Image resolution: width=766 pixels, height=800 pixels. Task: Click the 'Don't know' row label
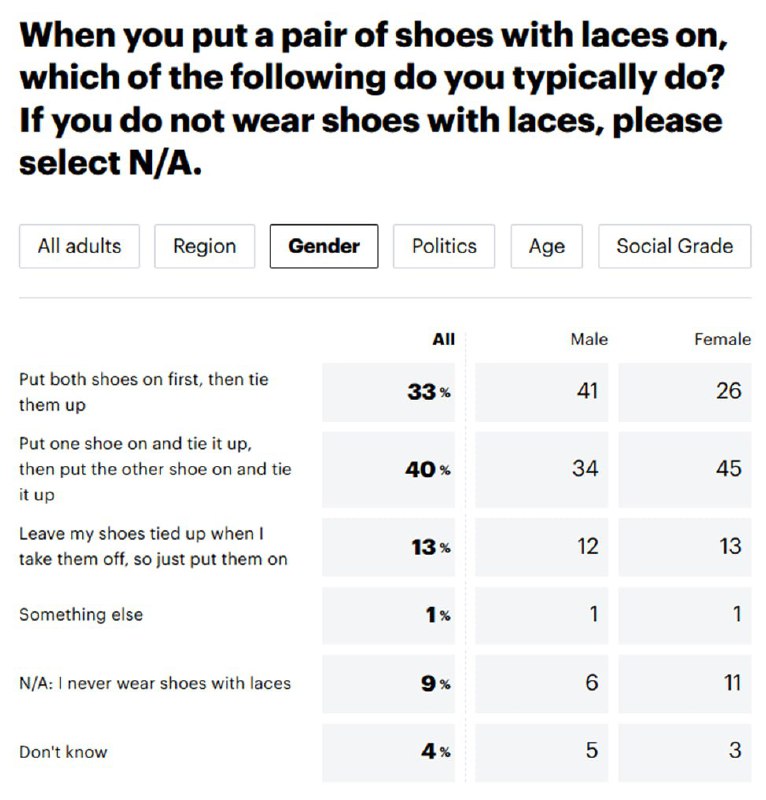[x=63, y=752]
